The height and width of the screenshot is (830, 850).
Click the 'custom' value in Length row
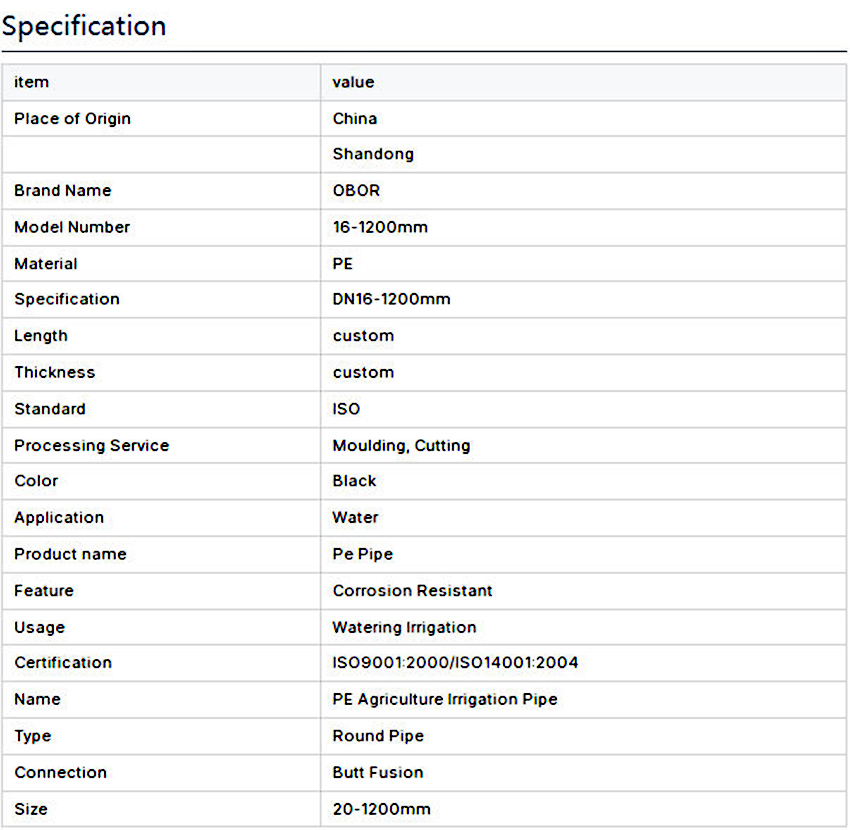[363, 336]
